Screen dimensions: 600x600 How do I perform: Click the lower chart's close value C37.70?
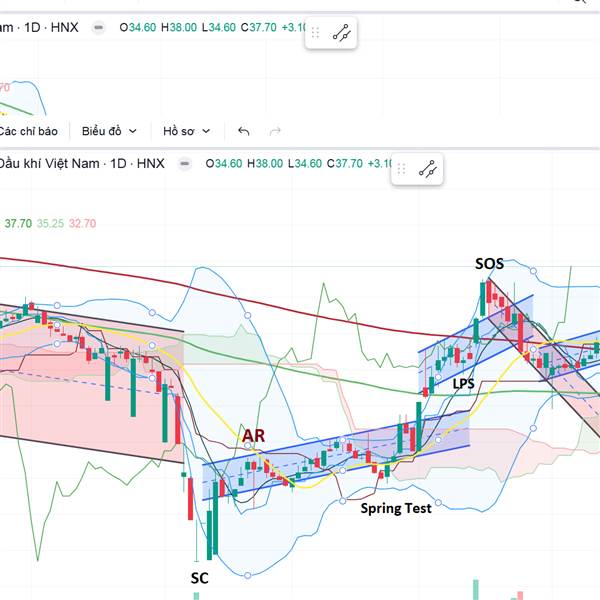pos(345,164)
